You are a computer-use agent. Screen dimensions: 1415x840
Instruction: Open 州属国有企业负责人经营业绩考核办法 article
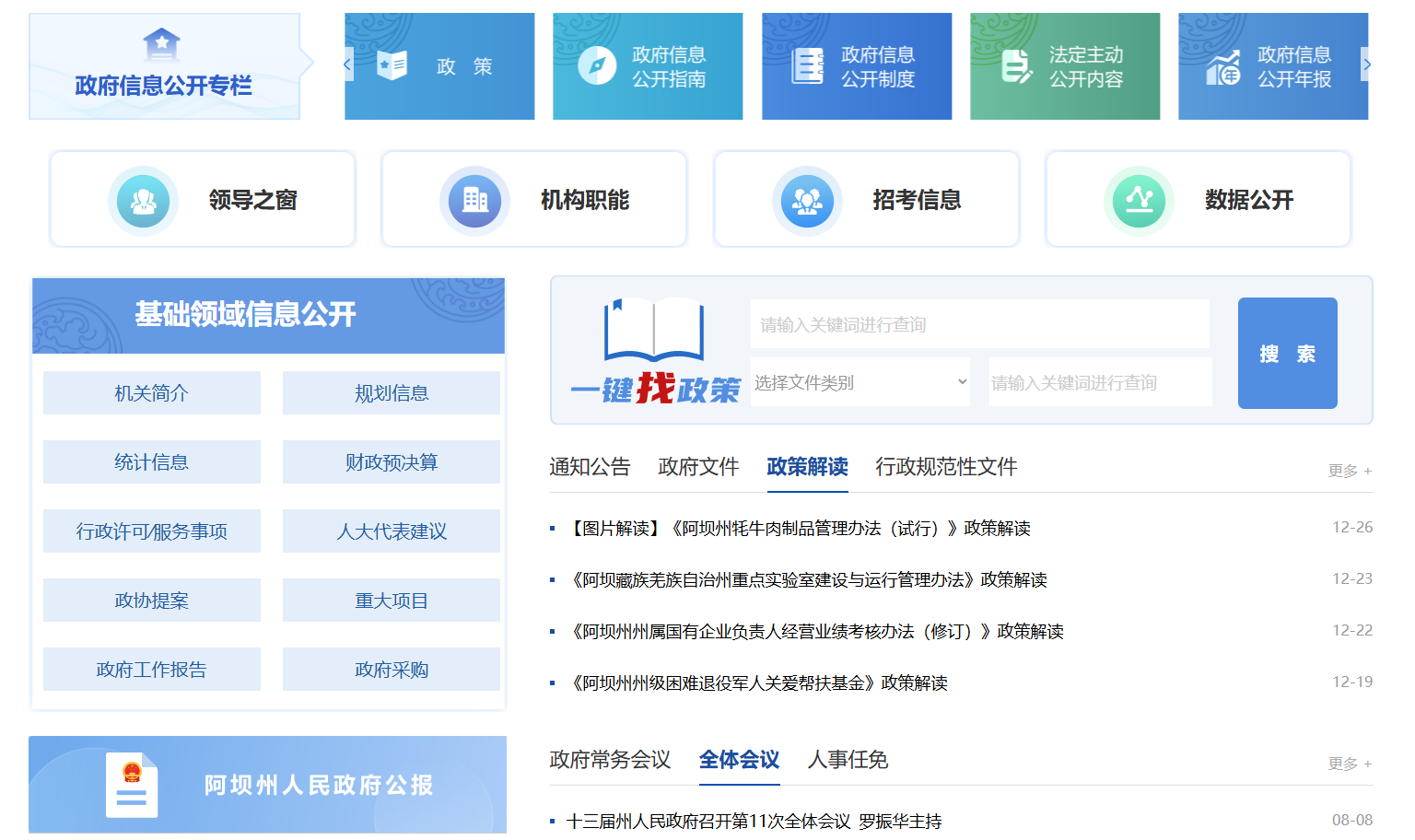pos(814,631)
